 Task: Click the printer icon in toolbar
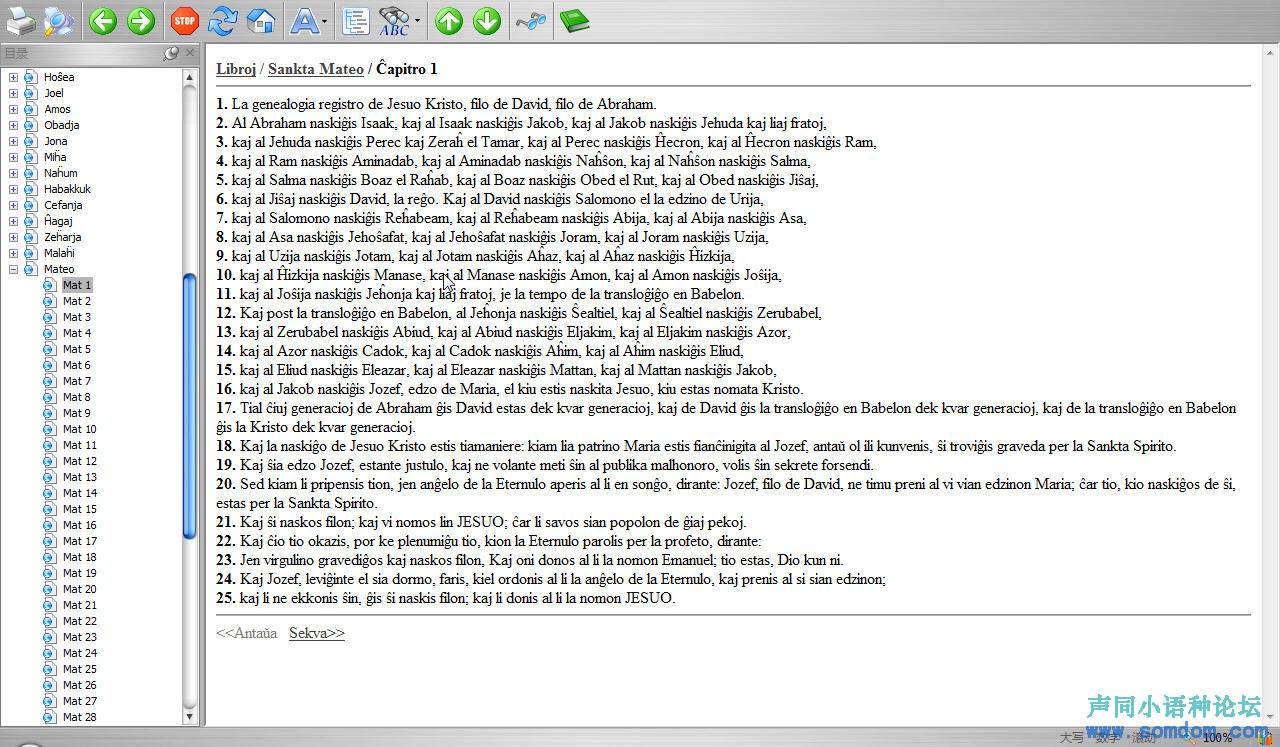point(21,20)
